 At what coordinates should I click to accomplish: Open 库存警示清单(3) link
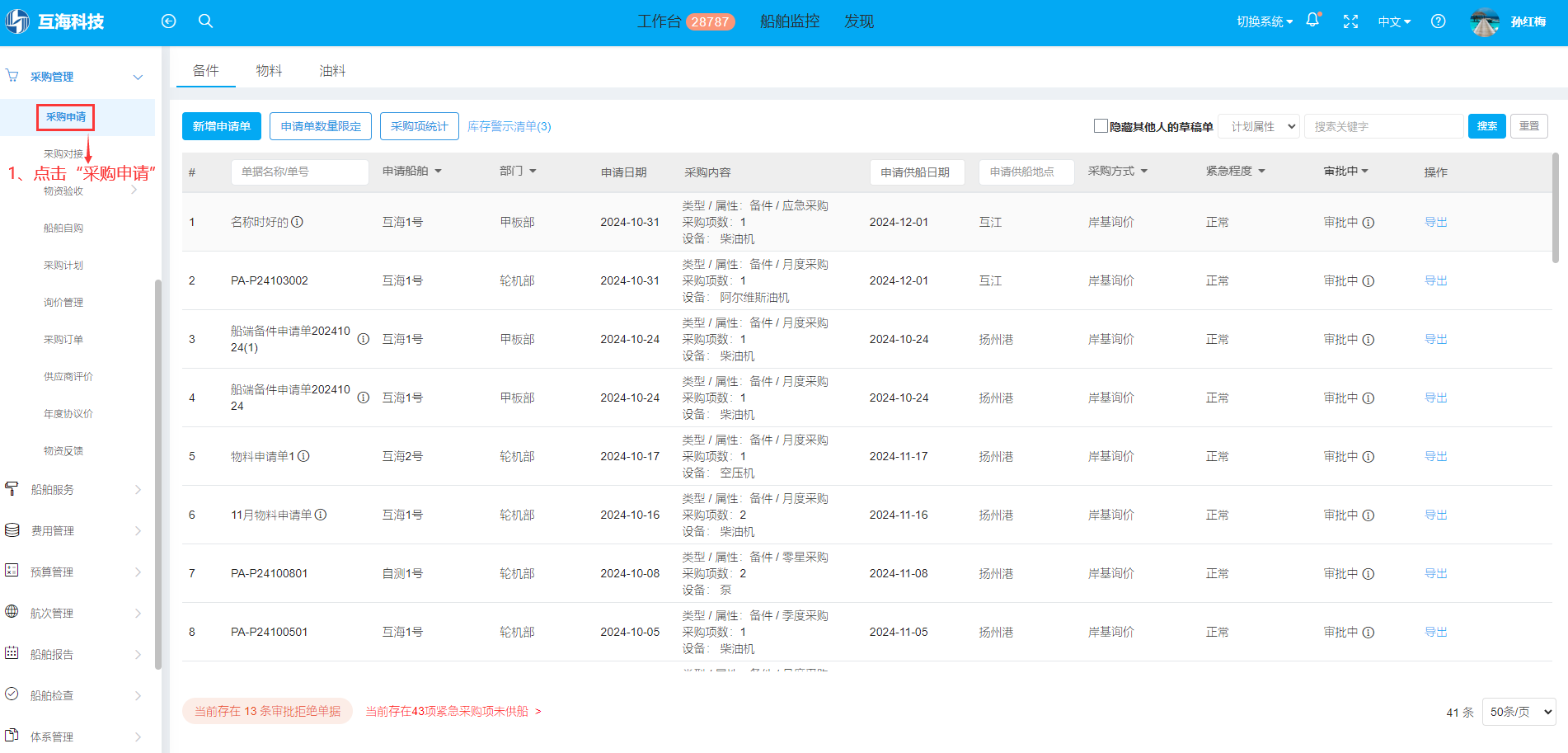pyautogui.click(x=509, y=126)
